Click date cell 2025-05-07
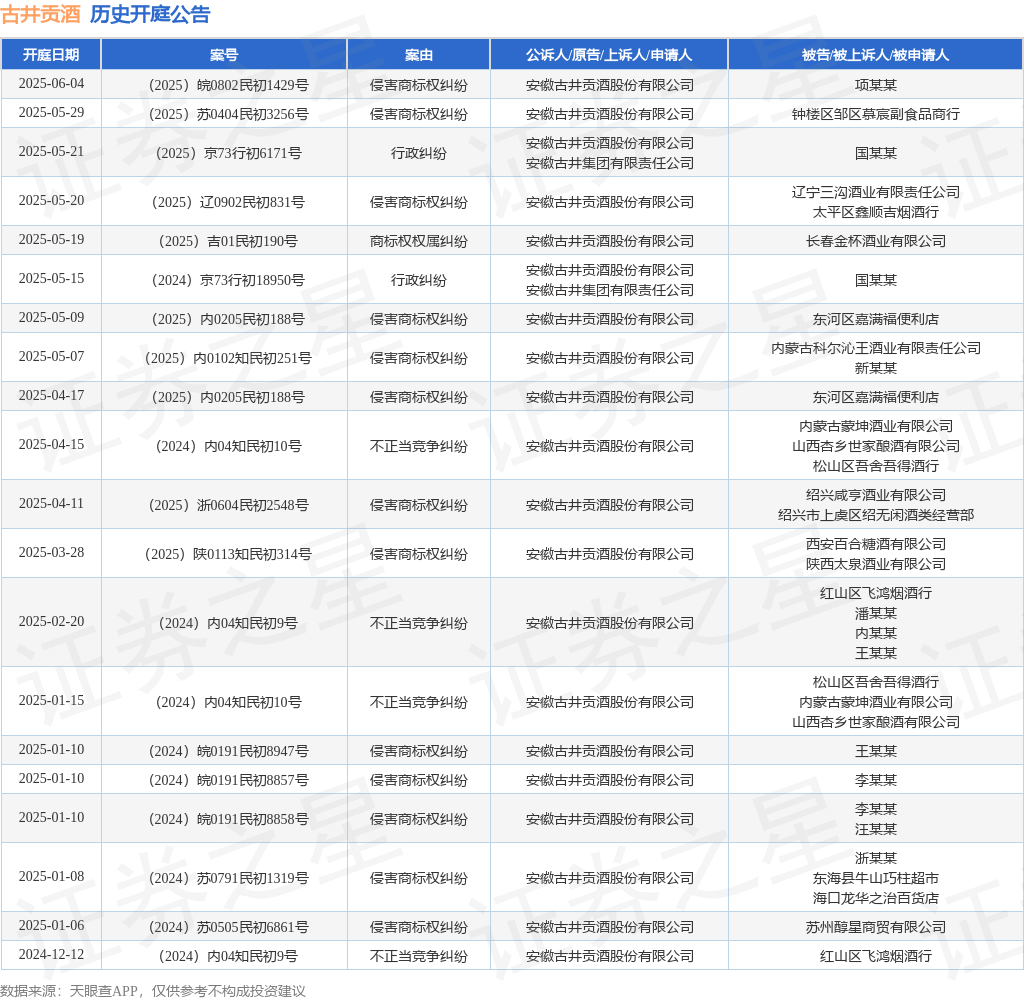The width and height of the screenshot is (1024, 1000). click(x=51, y=357)
